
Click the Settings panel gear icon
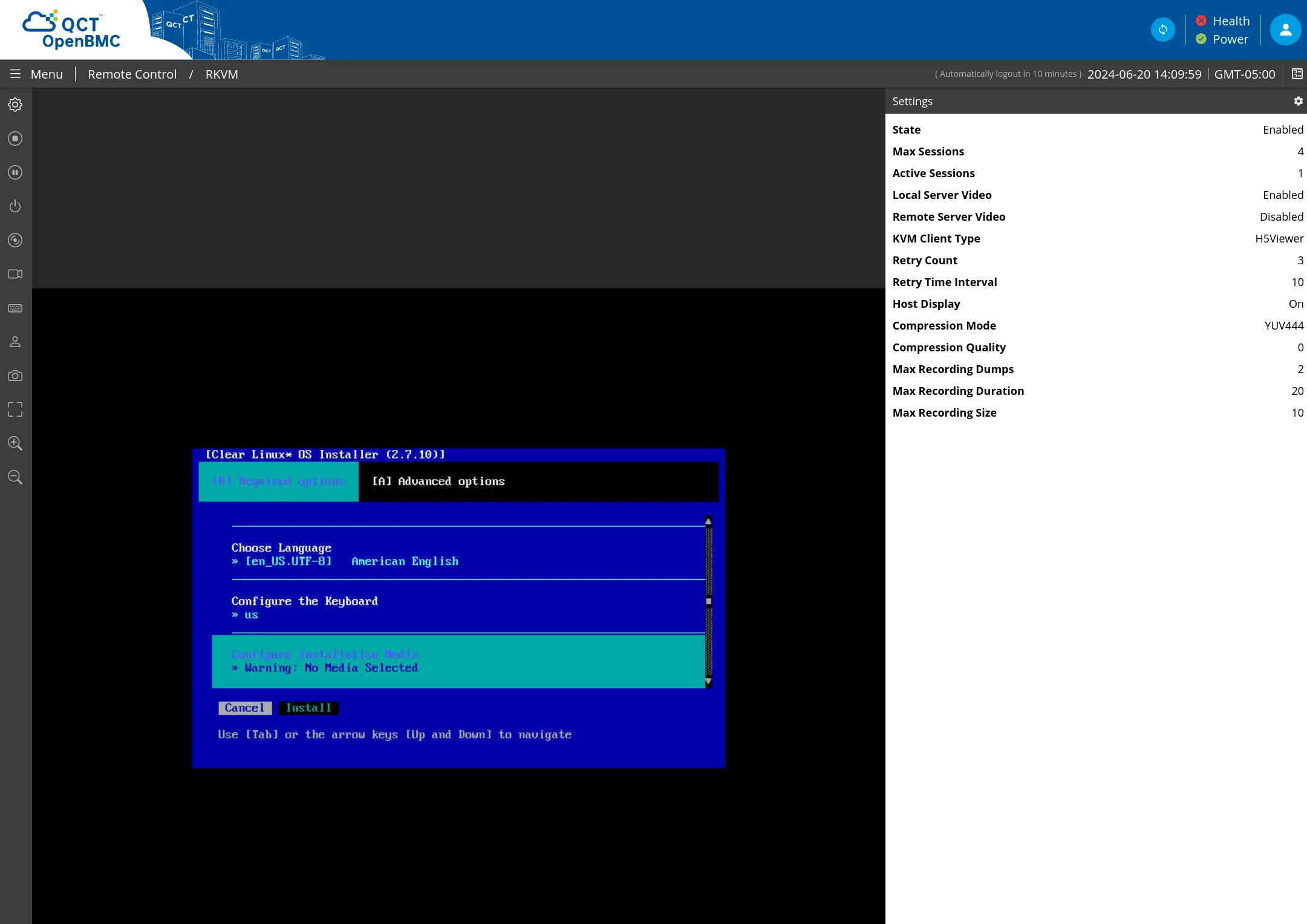click(x=1298, y=101)
